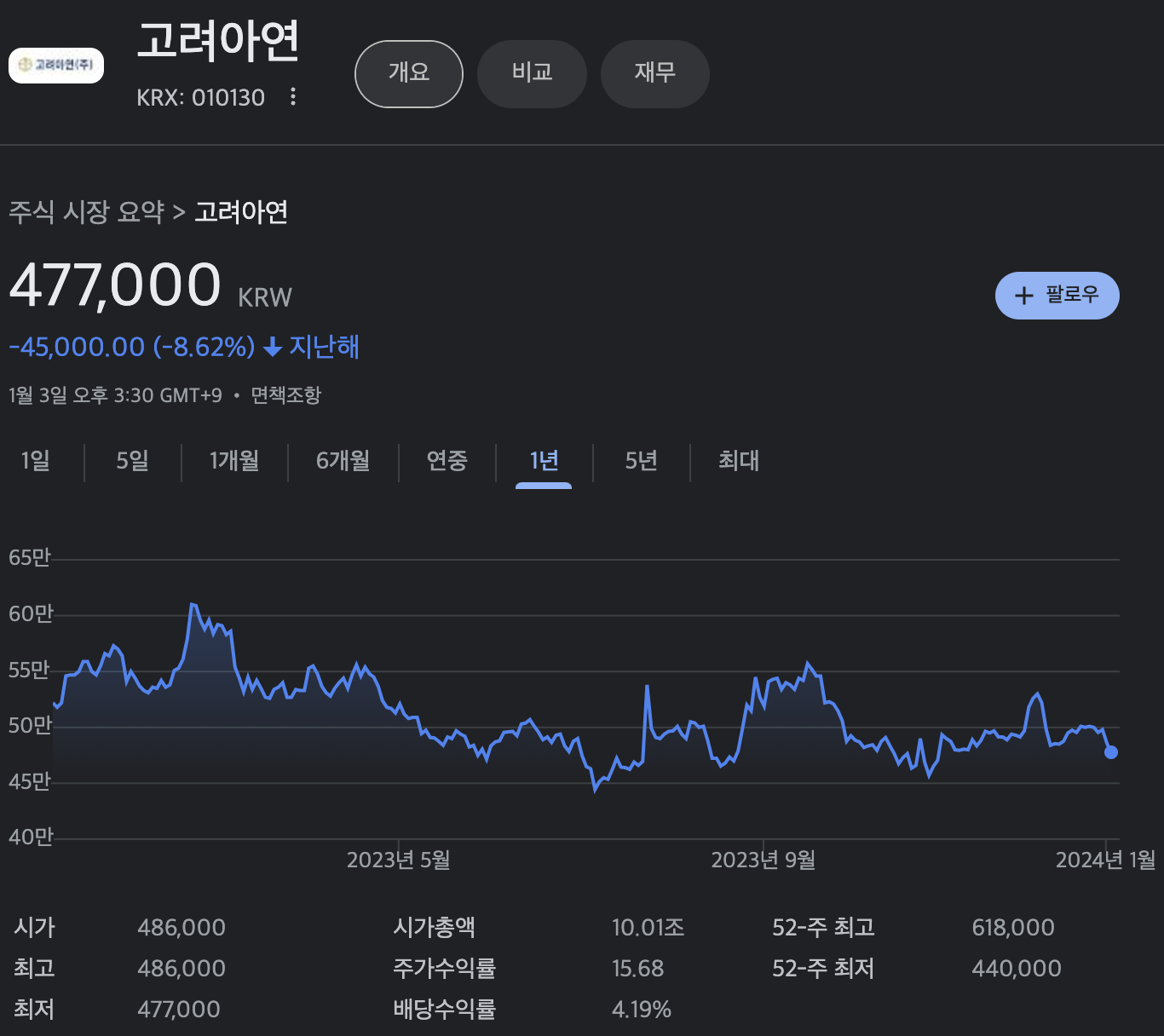Click the down arrow icon beside 지난해

pos(273,348)
